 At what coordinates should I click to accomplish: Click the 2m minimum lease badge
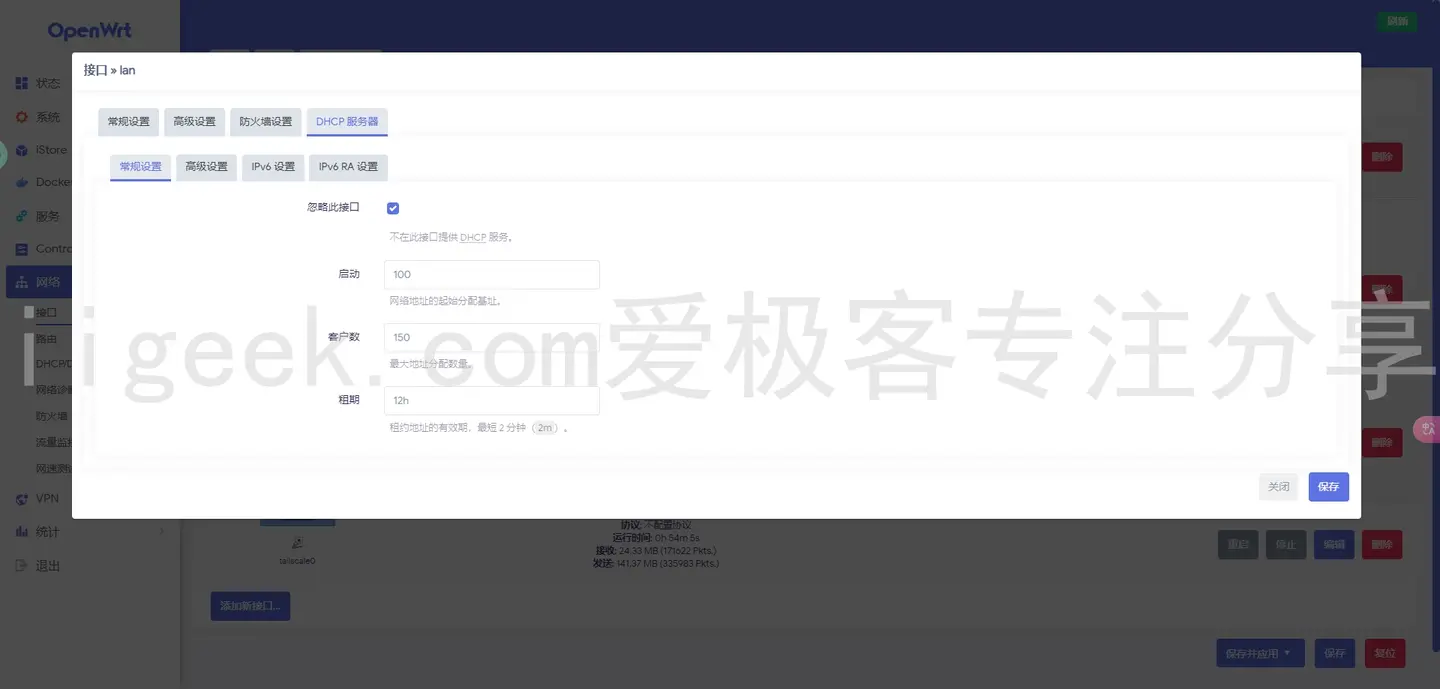point(544,427)
